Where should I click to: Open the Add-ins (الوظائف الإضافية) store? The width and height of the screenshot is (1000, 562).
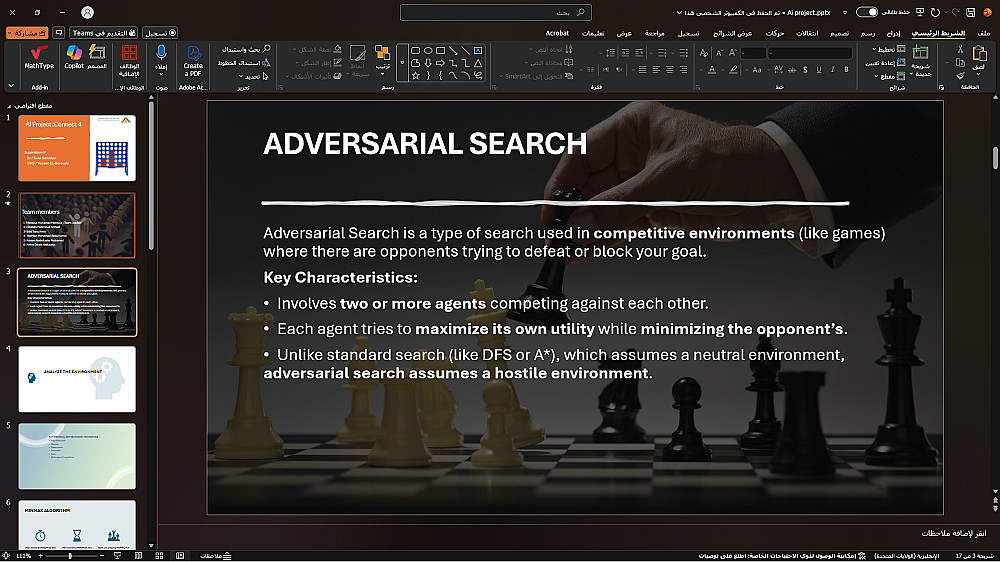click(129, 61)
